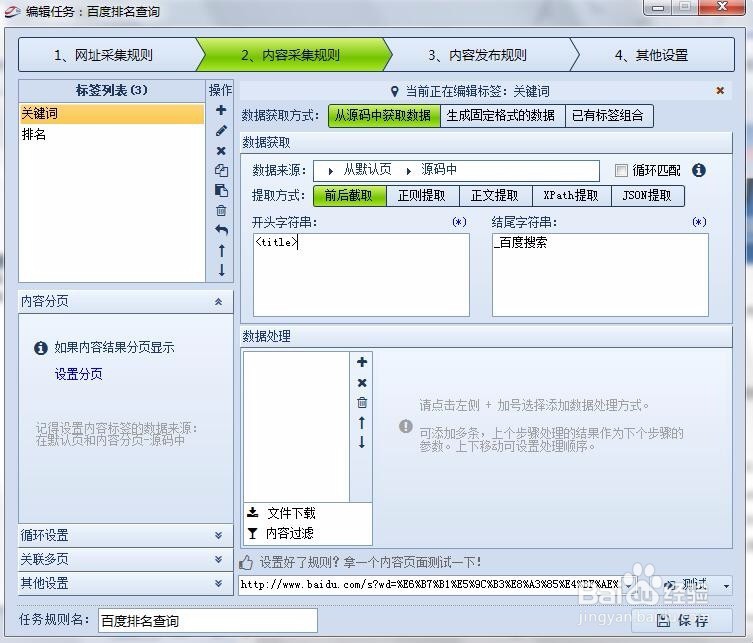Copy the selected tag icon

click(221, 170)
